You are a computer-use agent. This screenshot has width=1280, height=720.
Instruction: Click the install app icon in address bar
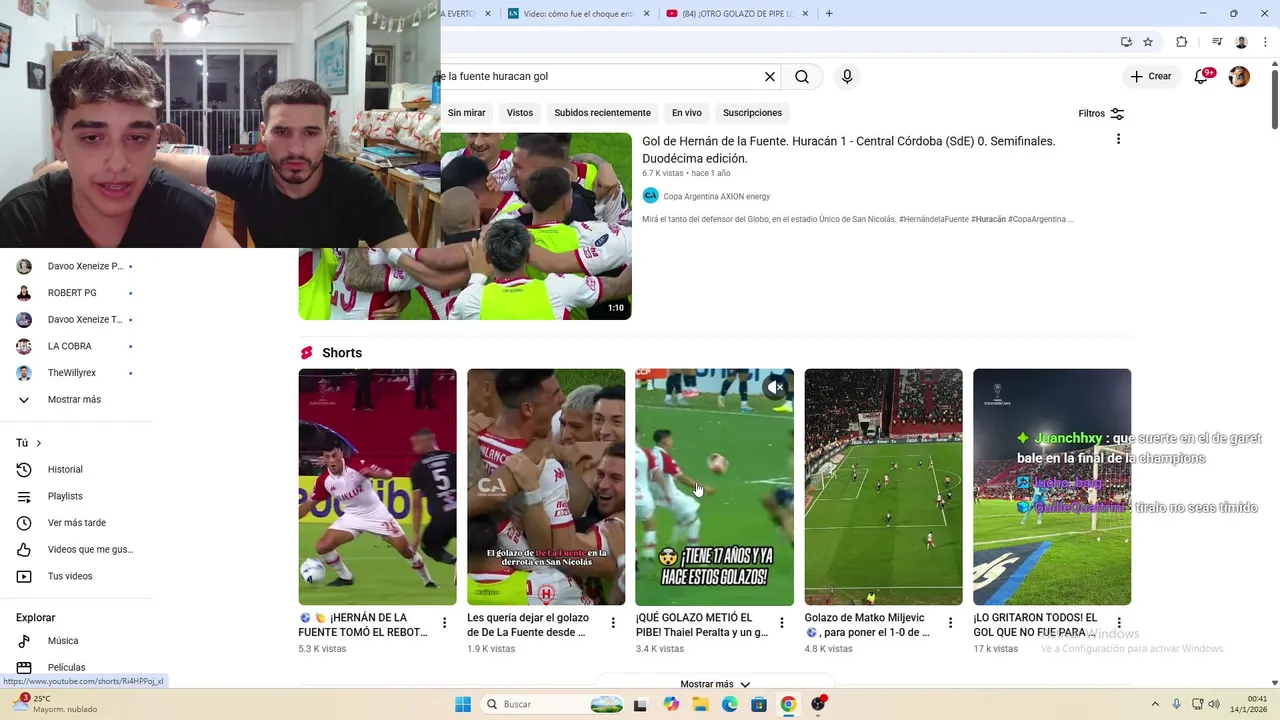coord(1126,42)
